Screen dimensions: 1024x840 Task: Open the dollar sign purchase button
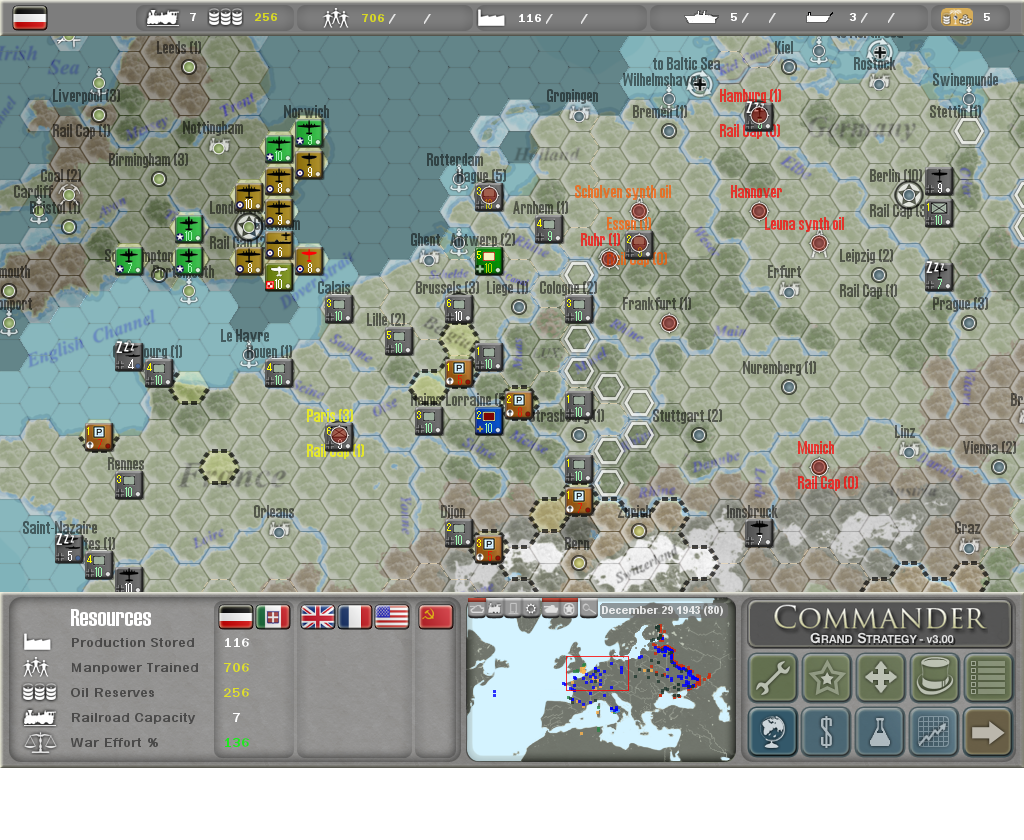(826, 732)
